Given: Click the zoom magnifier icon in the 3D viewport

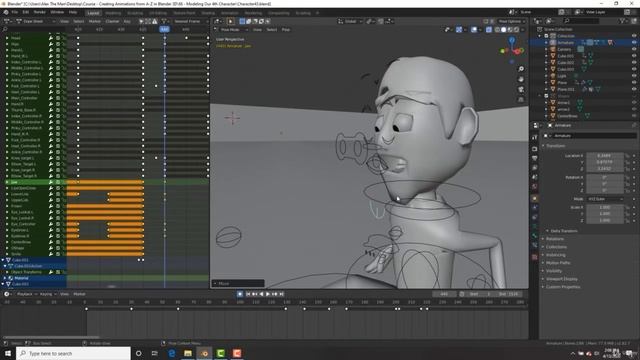Looking at the screenshot, I should coord(521,69).
